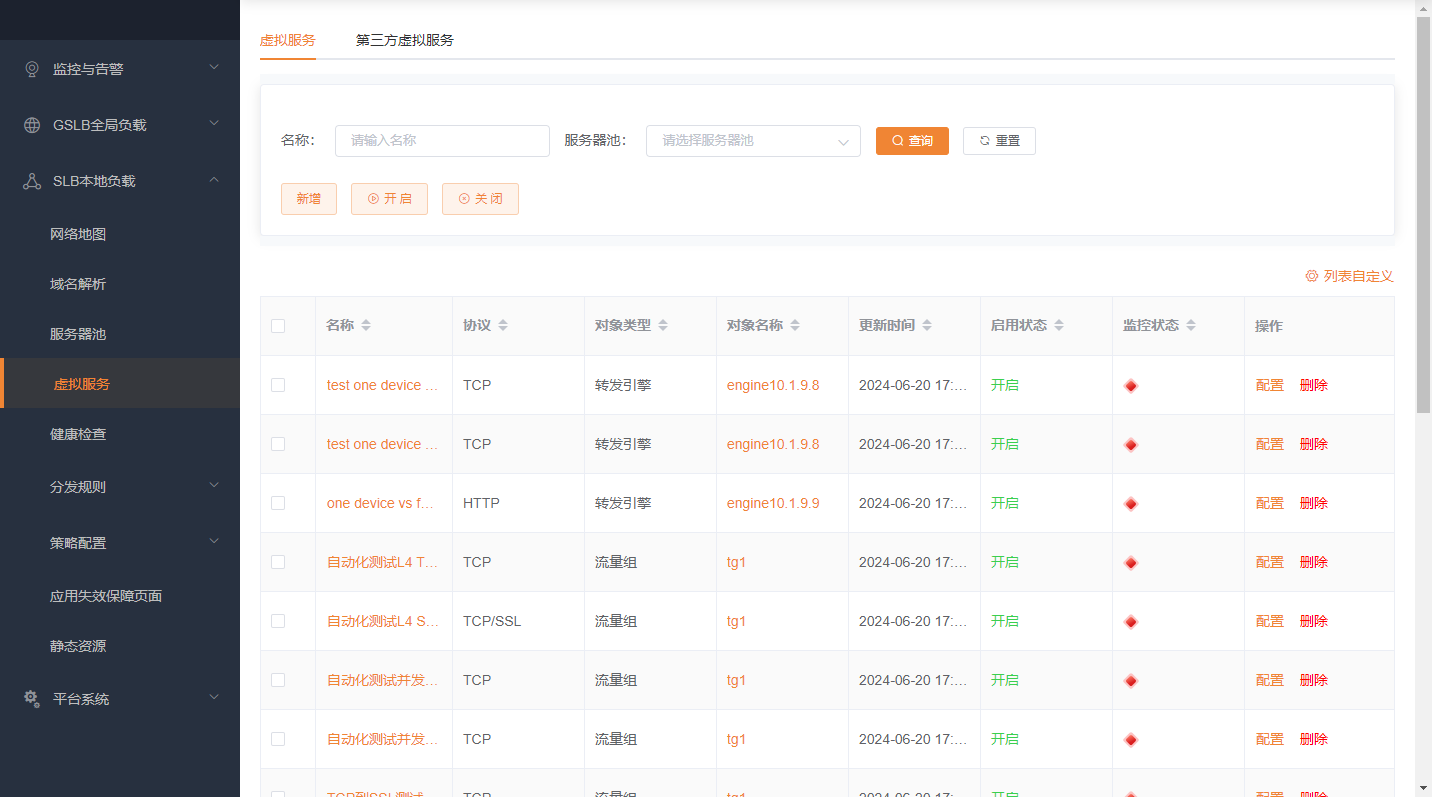Click the 操作 column header
This screenshot has width=1432, height=797.
pyautogui.click(x=1269, y=326)
